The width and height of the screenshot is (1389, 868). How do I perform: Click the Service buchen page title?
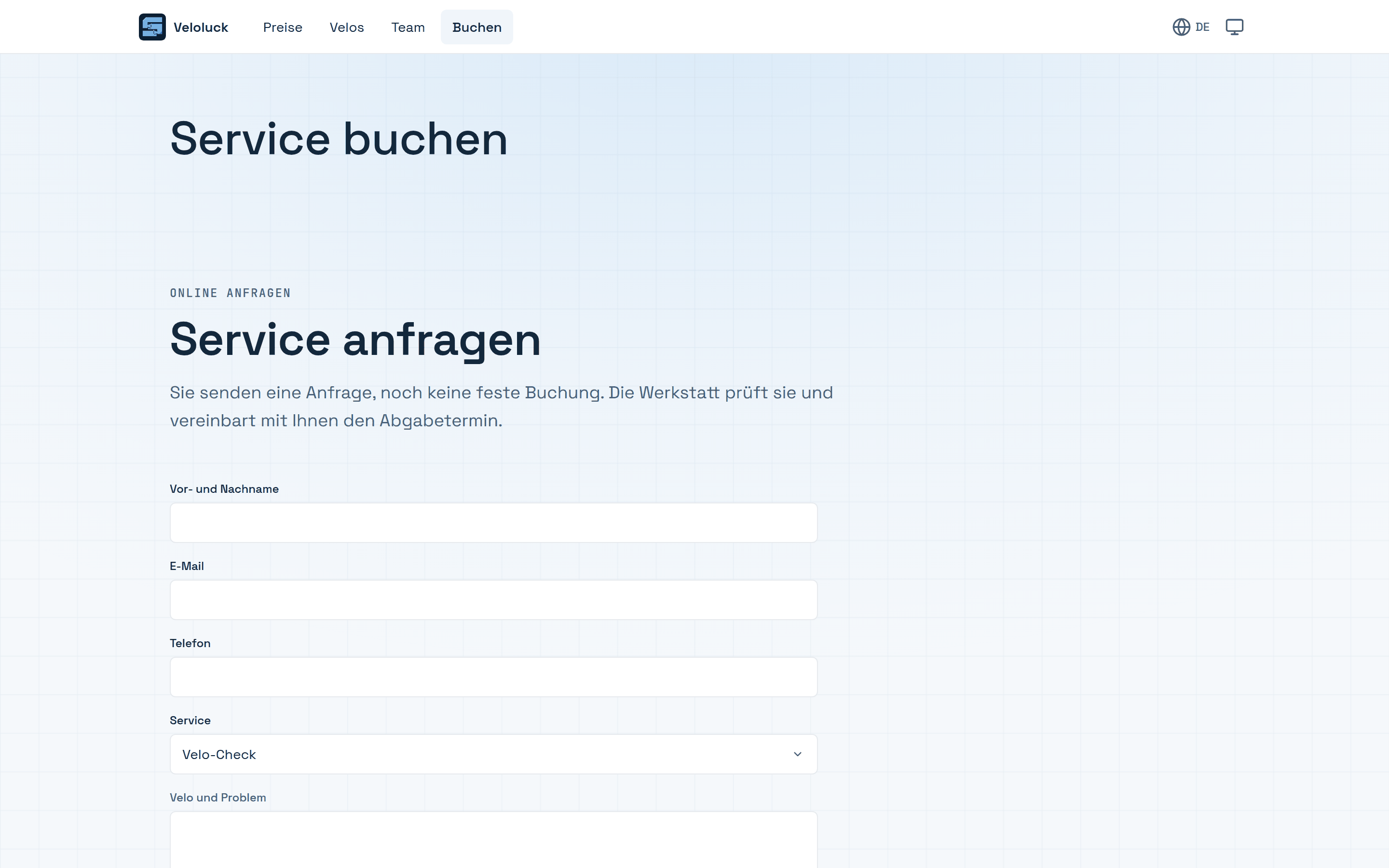pyautogui.click(x=339, y=139)
